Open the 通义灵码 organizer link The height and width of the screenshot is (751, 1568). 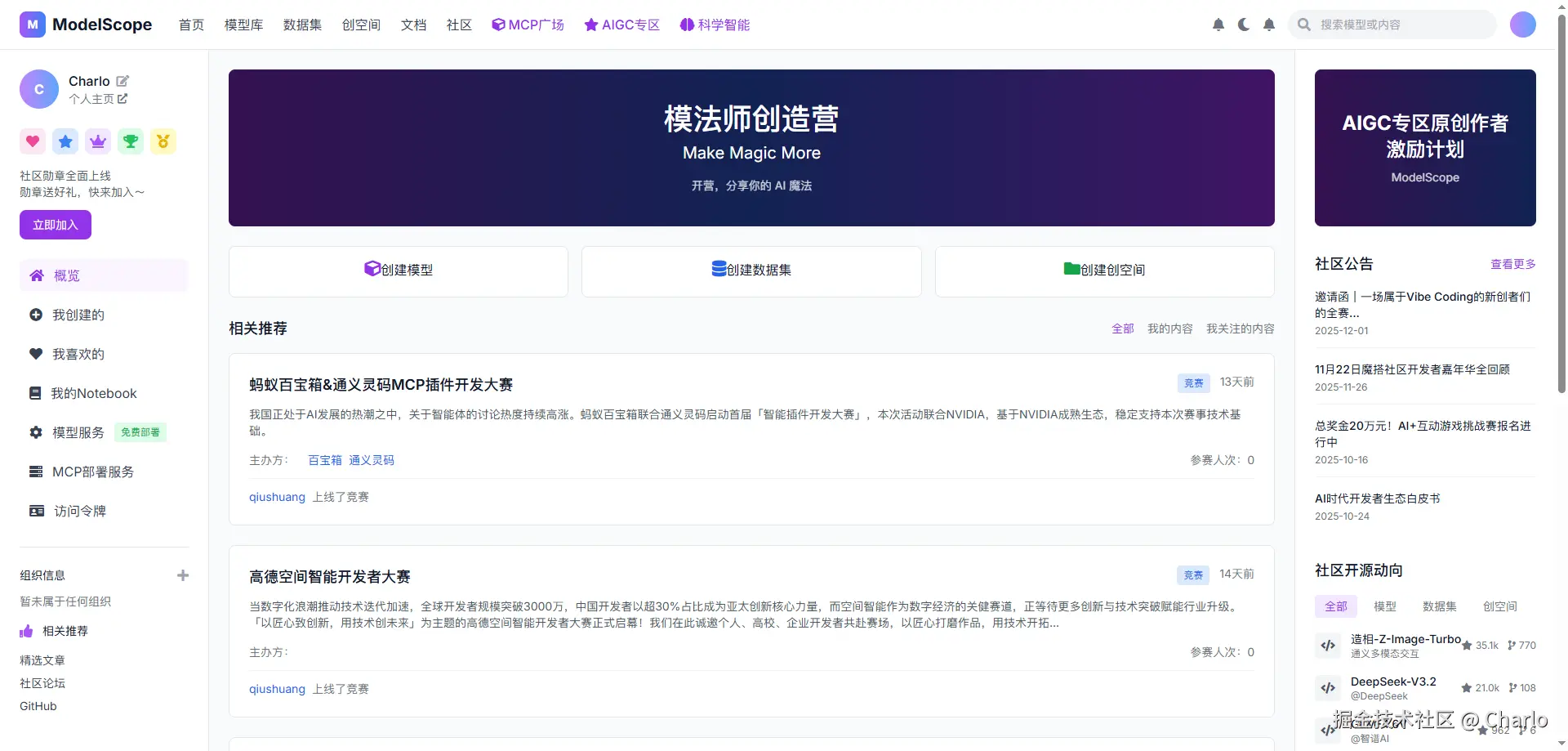pos(372,460)
